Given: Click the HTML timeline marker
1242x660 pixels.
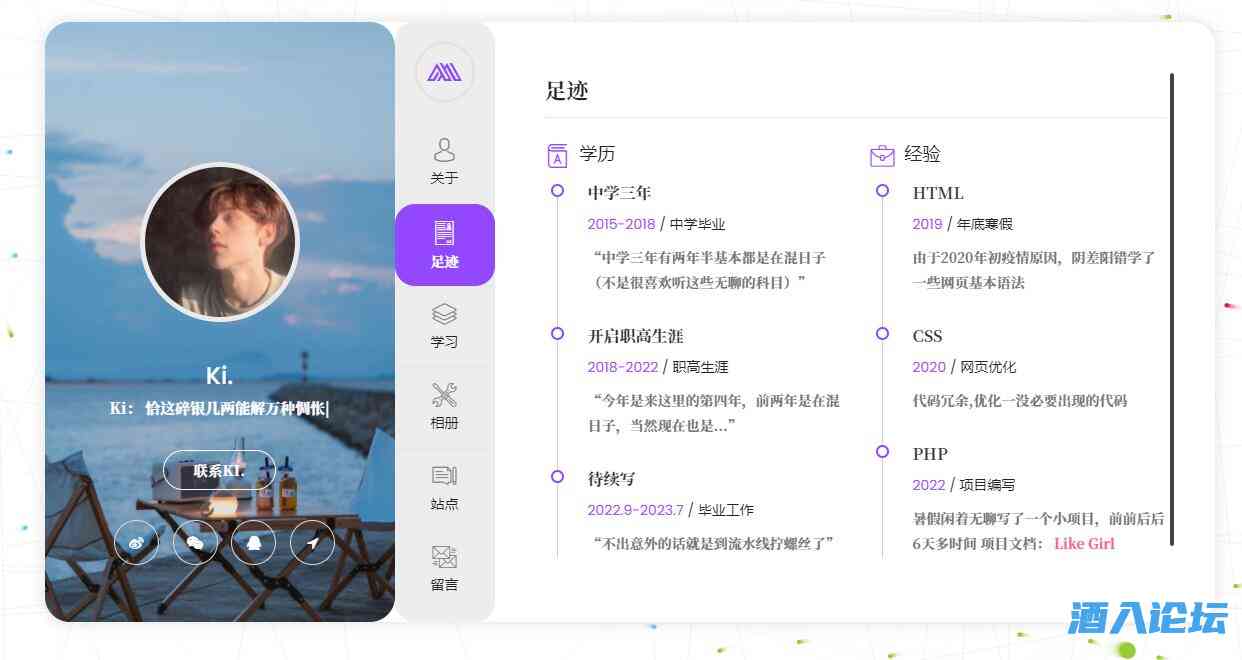Looking at the screenshot, I should [882, 191].
